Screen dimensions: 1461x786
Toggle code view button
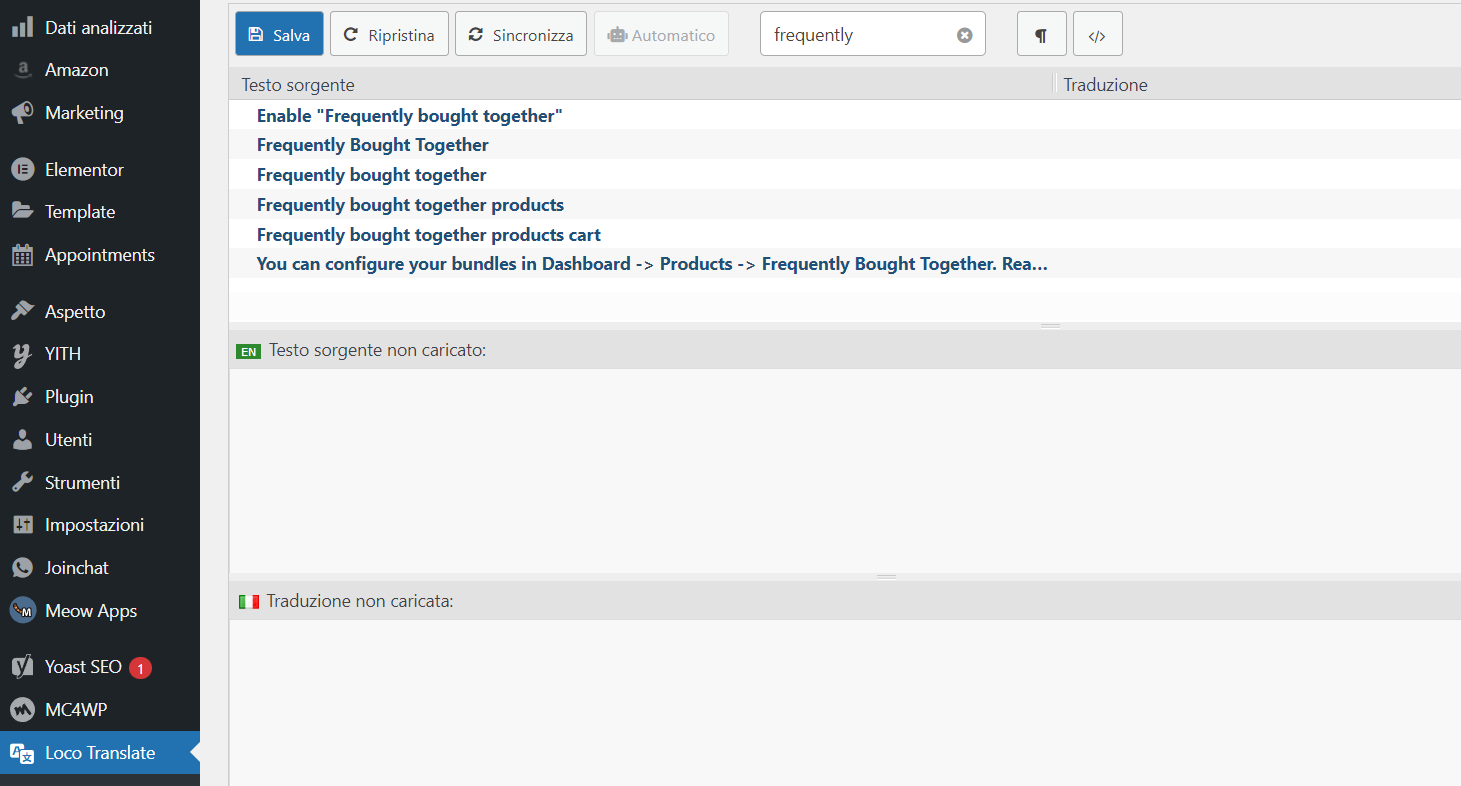tap(1097, 35)
